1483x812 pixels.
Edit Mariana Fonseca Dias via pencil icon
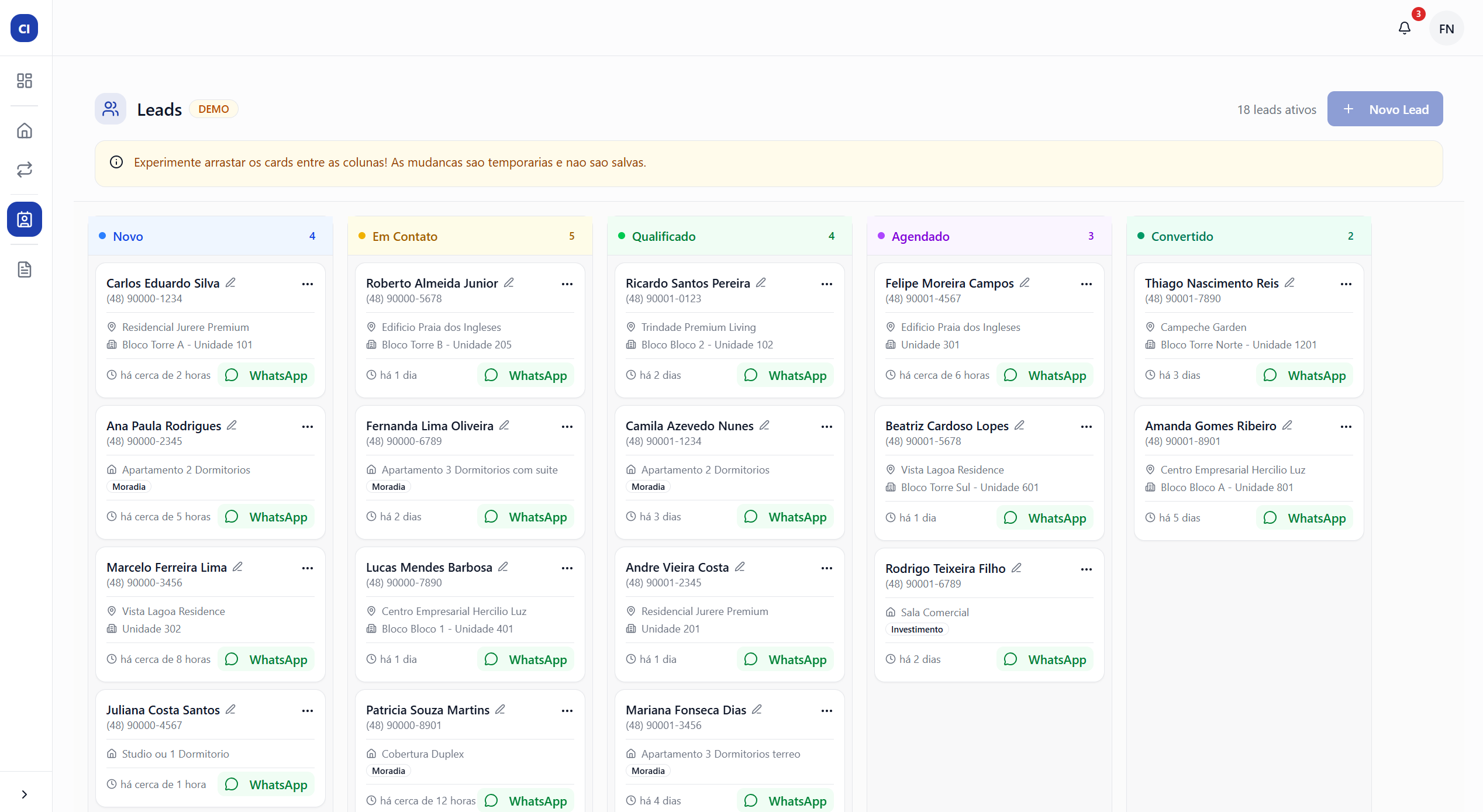point(757,709)
